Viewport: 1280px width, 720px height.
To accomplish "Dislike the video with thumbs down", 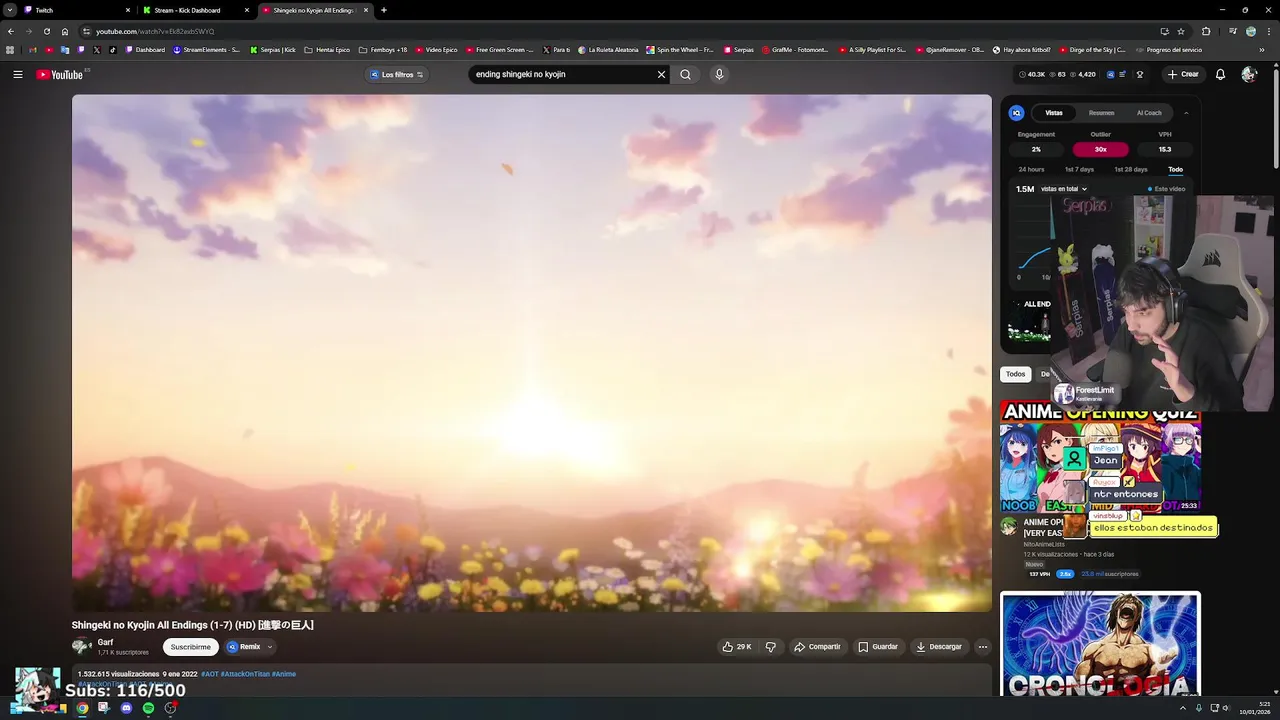I will [770, 647].
